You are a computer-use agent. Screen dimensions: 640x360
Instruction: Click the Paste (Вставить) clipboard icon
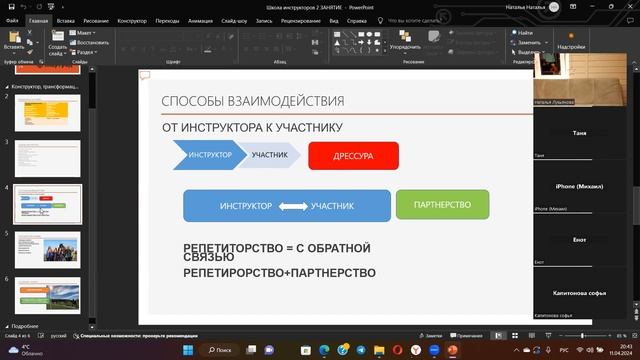pyautogui.click(x=14, y=37)
